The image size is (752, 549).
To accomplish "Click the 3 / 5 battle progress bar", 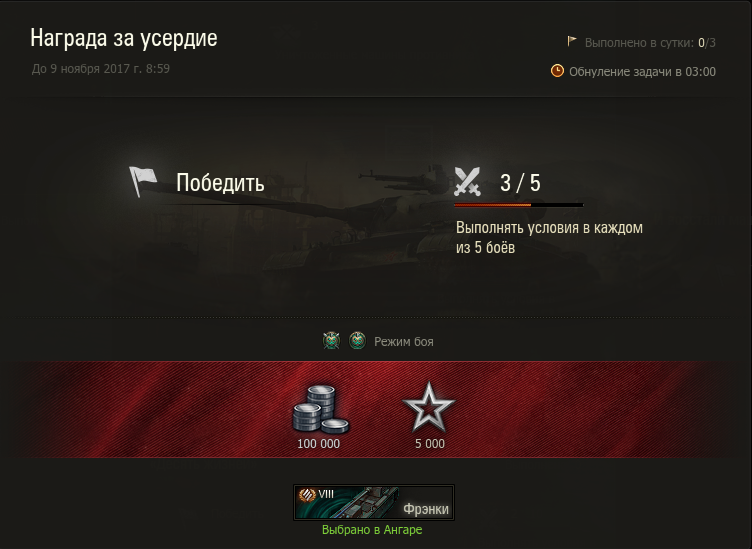I will pyautogui.click(x=518, y=205).
